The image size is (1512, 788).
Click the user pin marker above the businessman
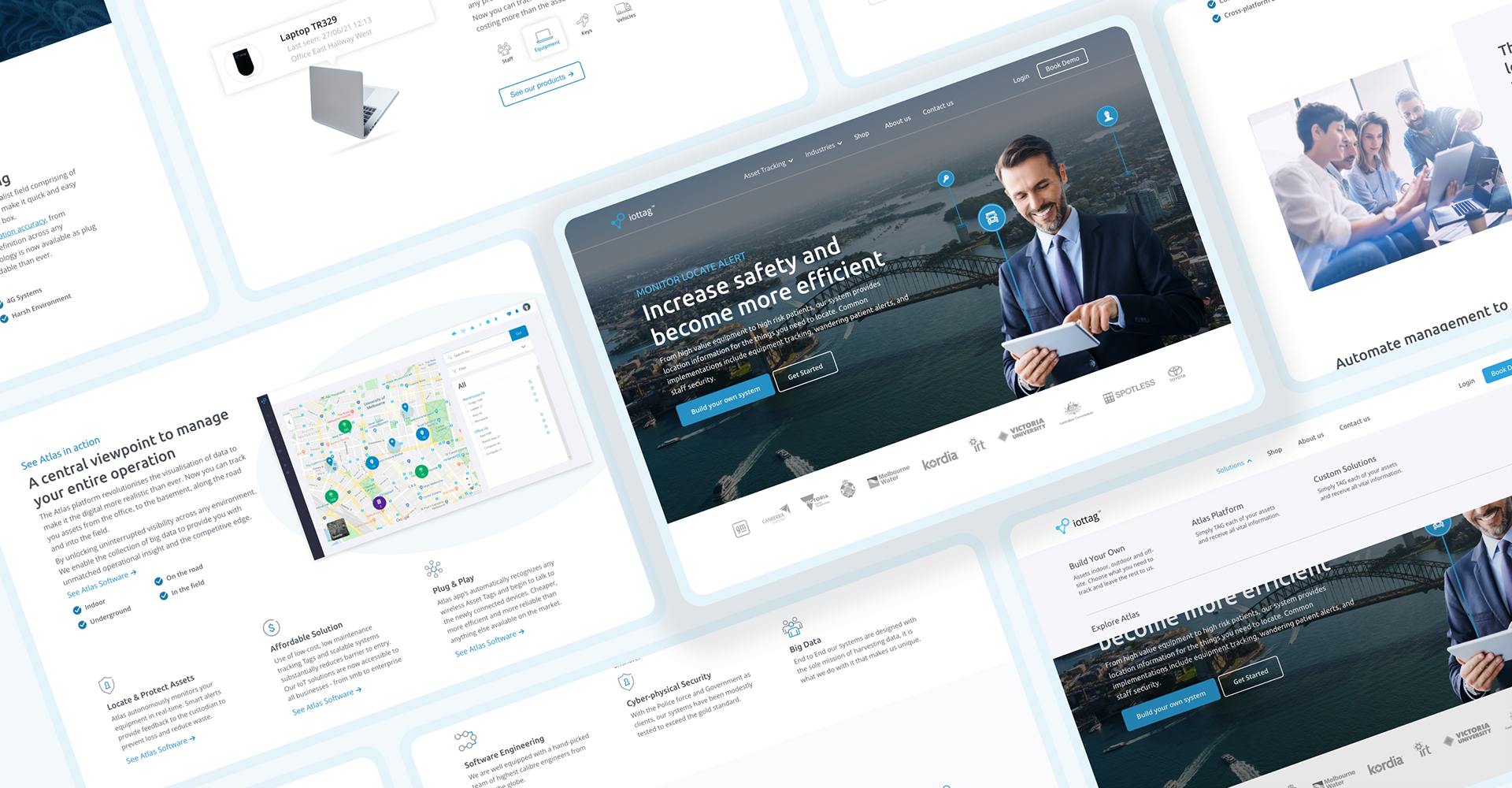tap(1107, 117)
